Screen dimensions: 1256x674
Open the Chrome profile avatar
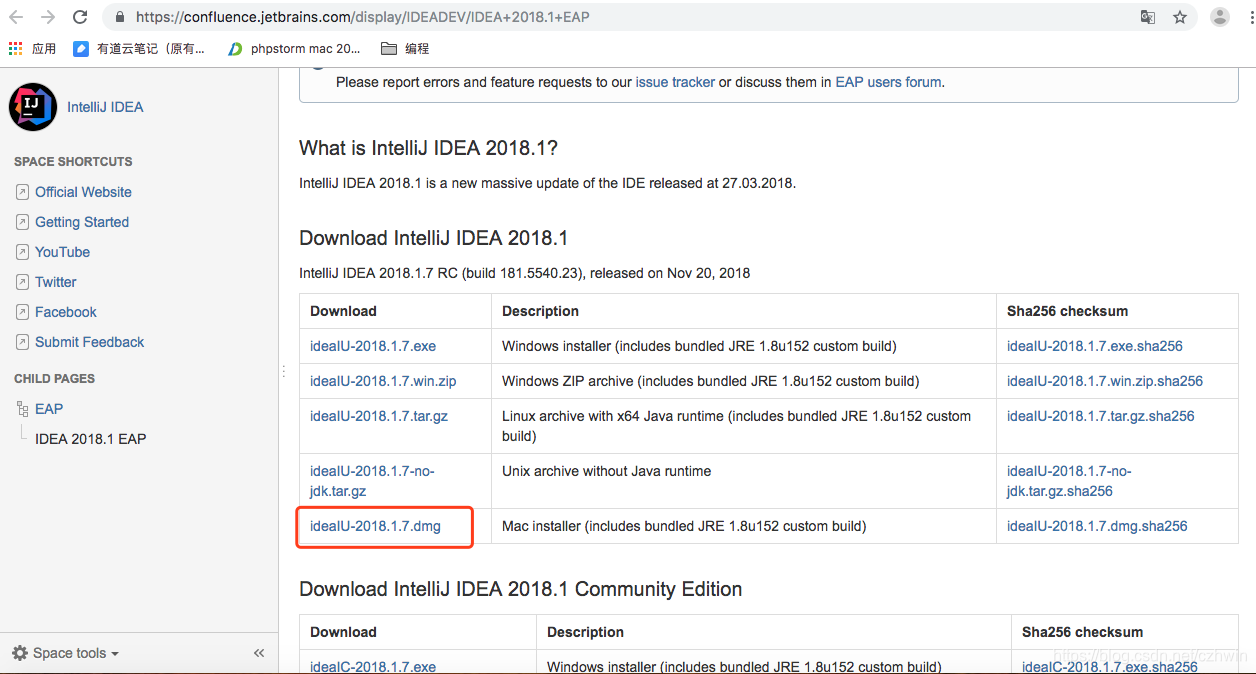point(1220,17)
